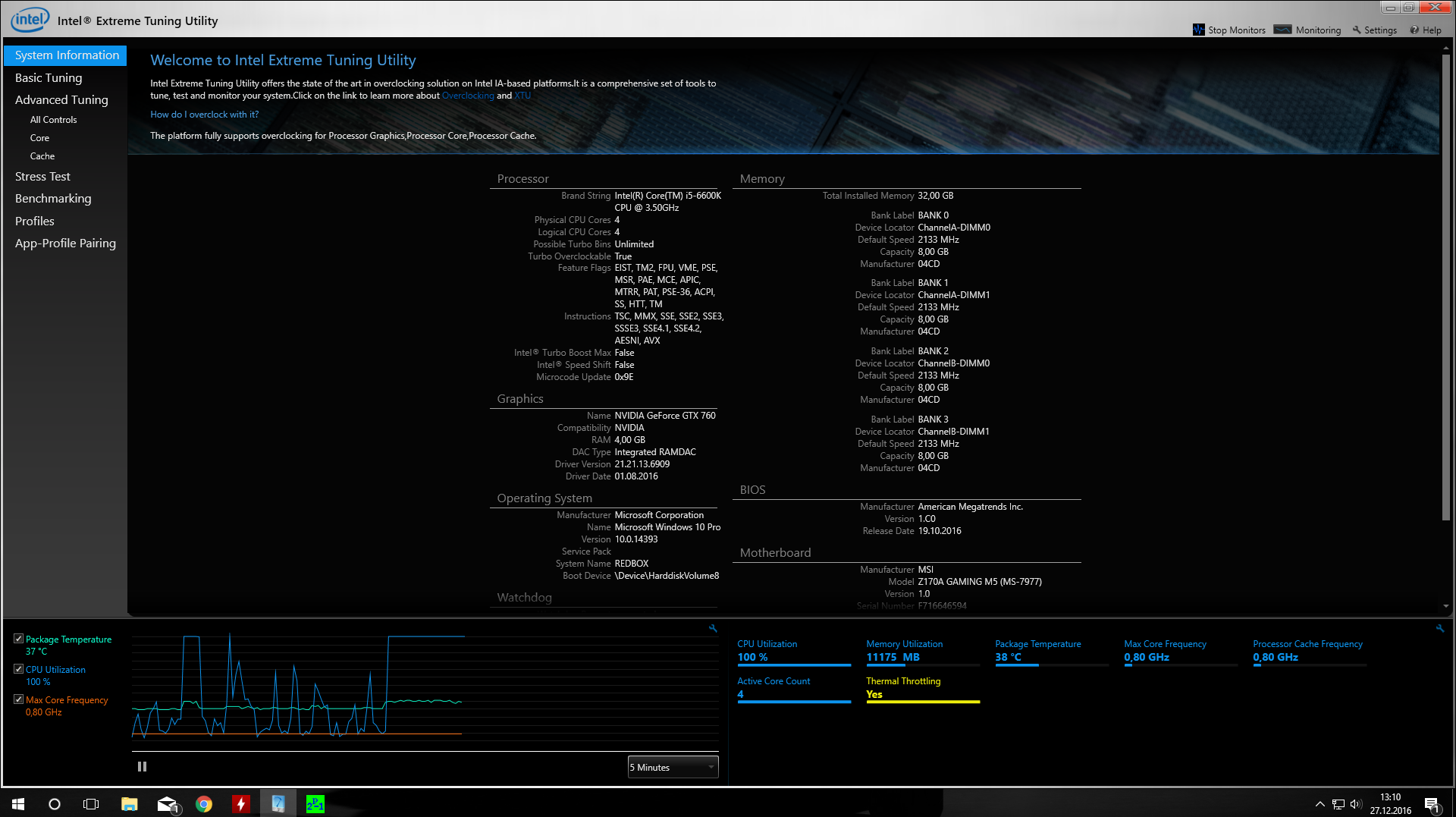This screenshot has width=1456, height=817.
Task: Click the vertical scrollbar thumb of info panel
Action: (1446, 287)
